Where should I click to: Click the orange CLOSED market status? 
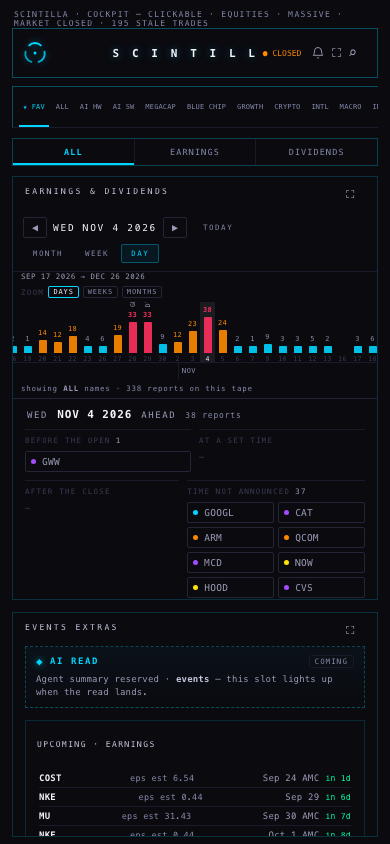(282, 53)
